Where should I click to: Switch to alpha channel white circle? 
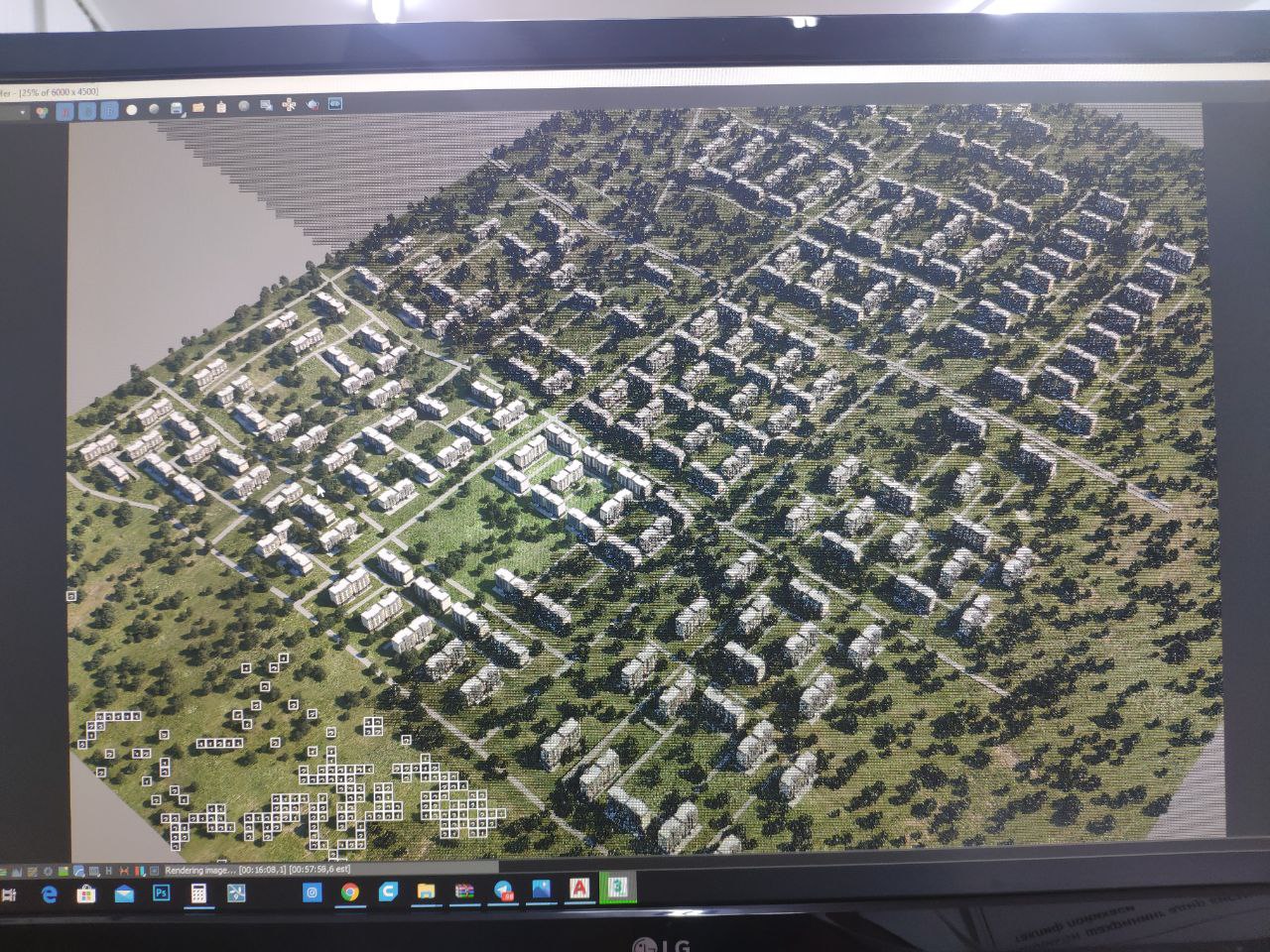(131, 109)
